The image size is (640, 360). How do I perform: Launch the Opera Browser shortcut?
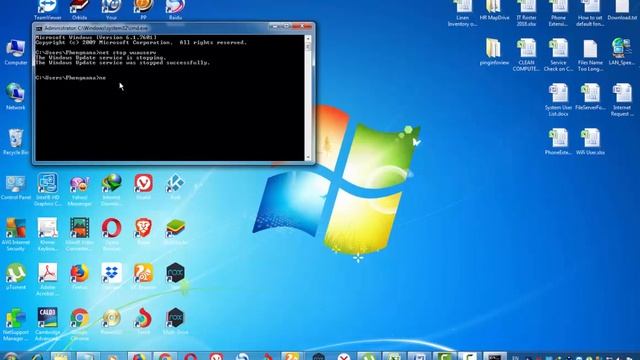tap(111, 233)
